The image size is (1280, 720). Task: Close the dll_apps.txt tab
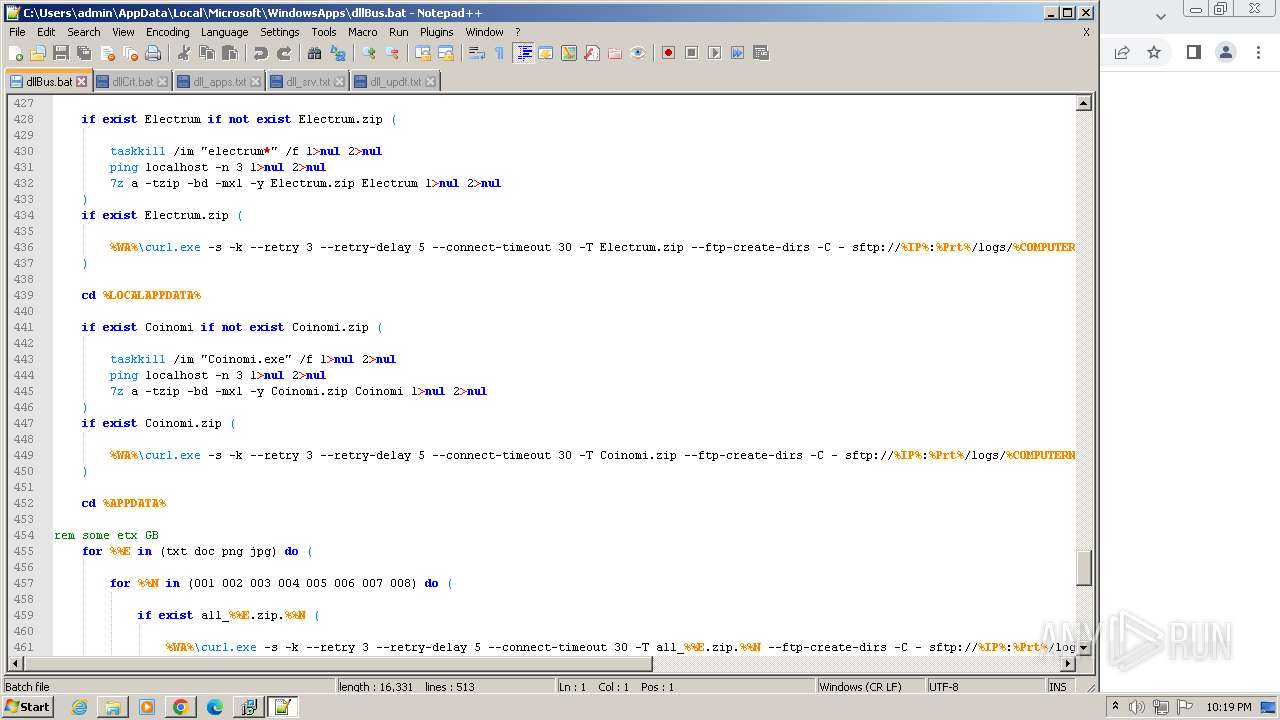[x=255, y=82]
